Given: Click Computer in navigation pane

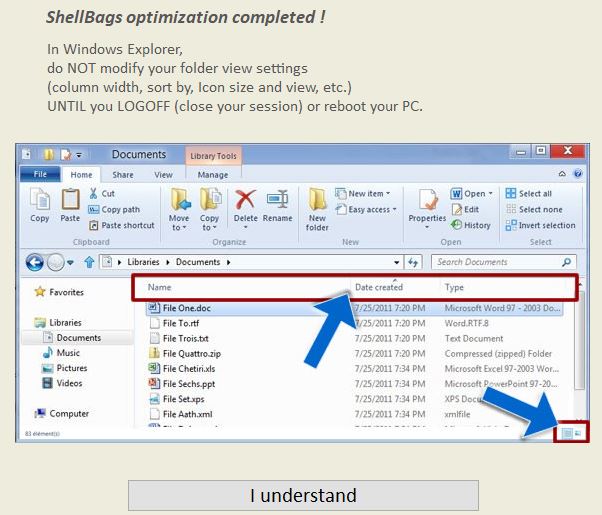Looking at the screenshot, I should [x=62, y=414].
